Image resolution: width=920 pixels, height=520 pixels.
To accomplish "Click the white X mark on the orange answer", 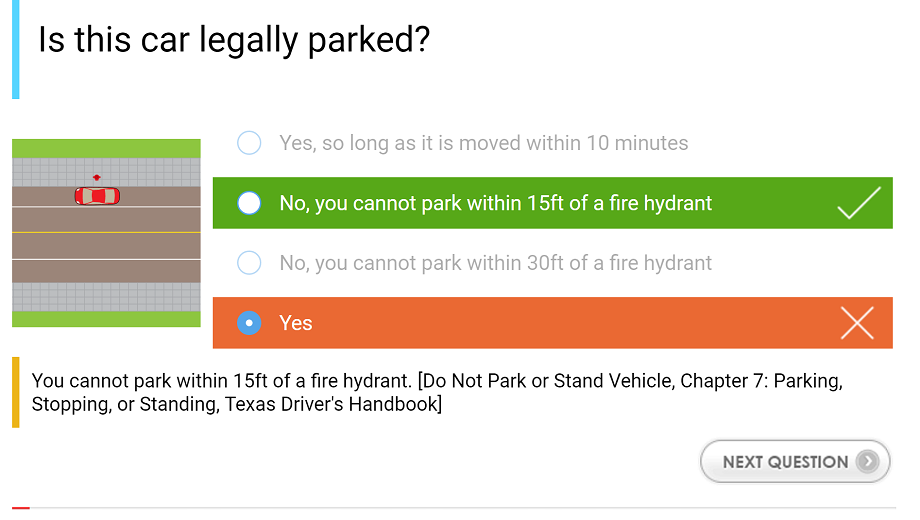I will (857, 323).
